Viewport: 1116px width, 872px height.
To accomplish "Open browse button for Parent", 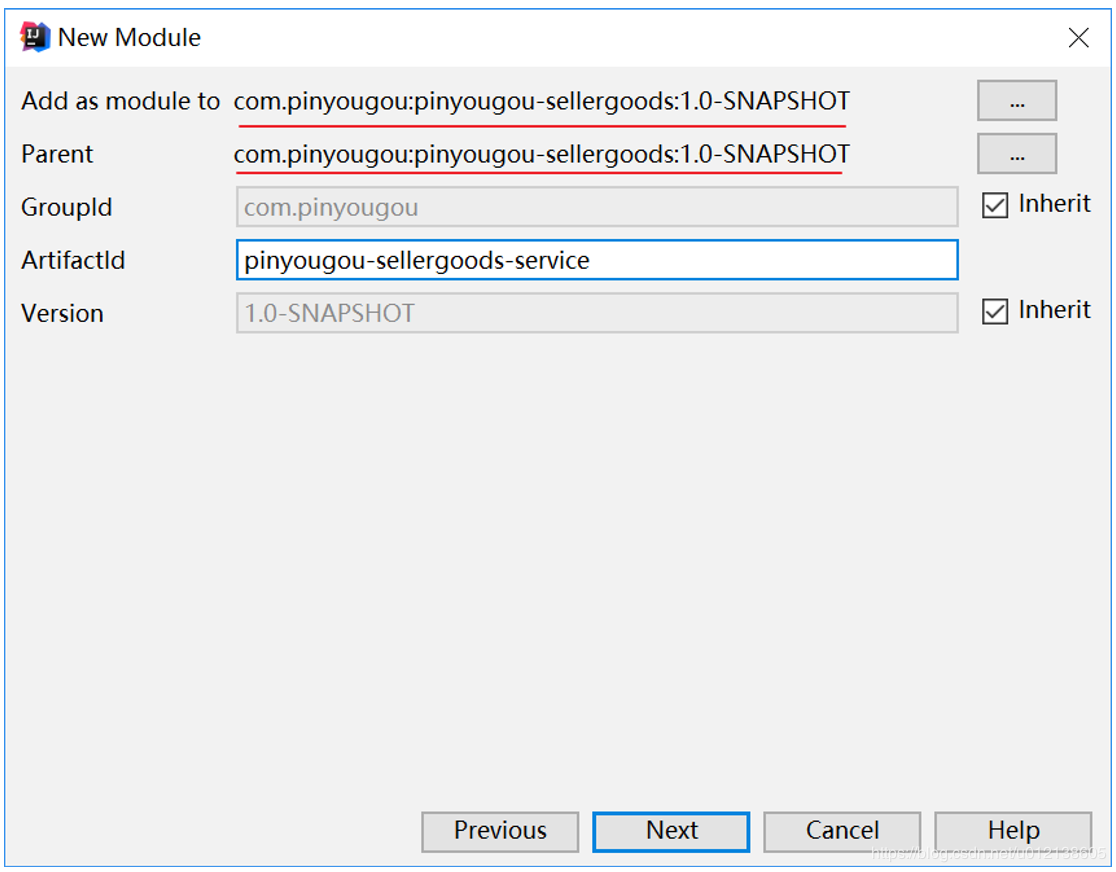I will 1016,154.
